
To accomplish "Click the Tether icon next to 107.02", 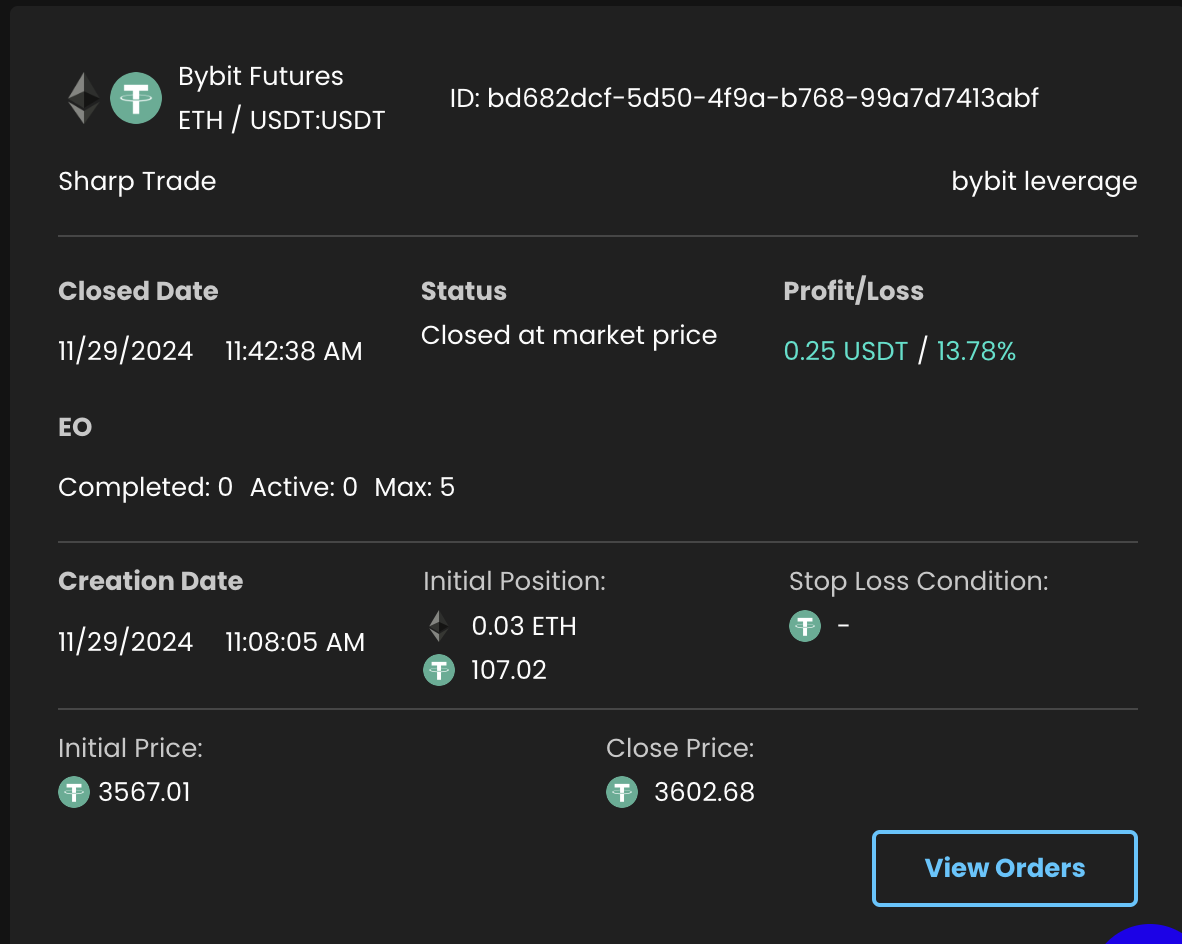I will [439, 670].
